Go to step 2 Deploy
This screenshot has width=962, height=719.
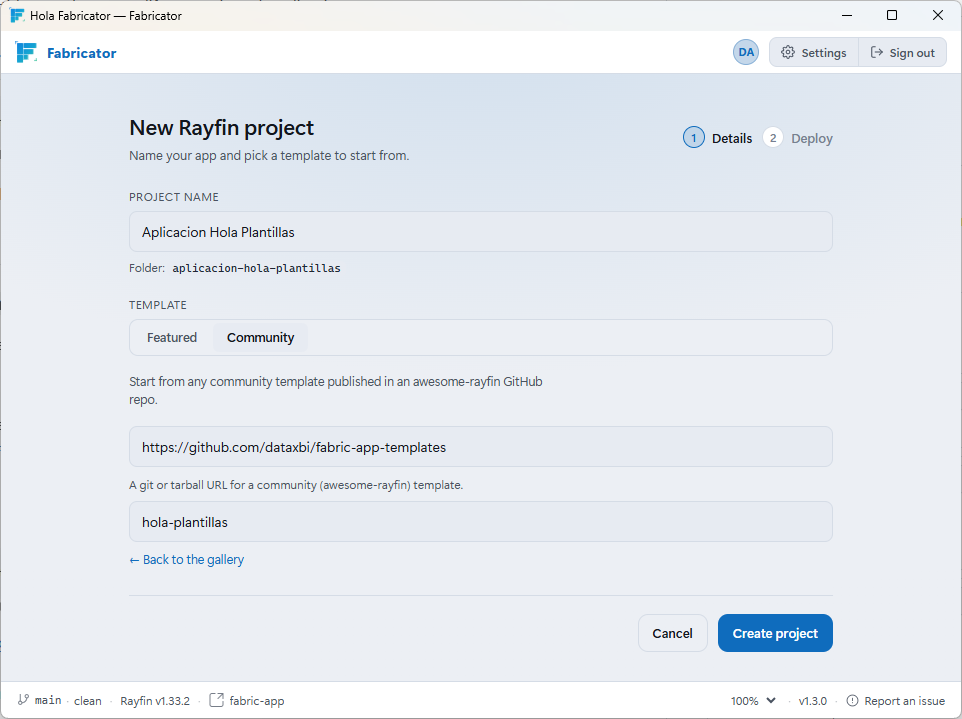[x=798, y=138]
